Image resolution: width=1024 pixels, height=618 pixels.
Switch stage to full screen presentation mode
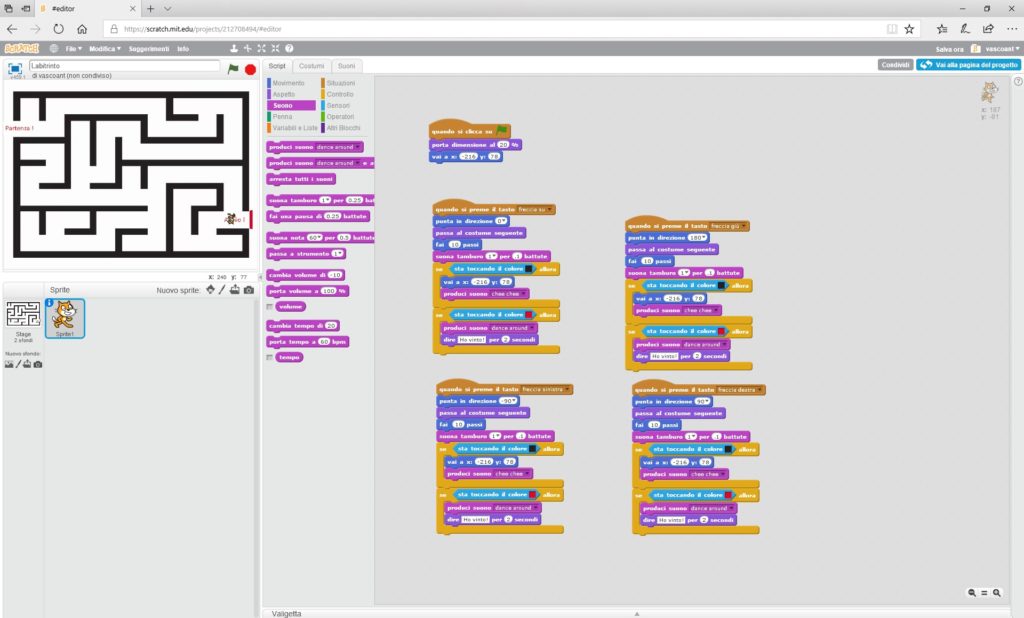point(15,68)
